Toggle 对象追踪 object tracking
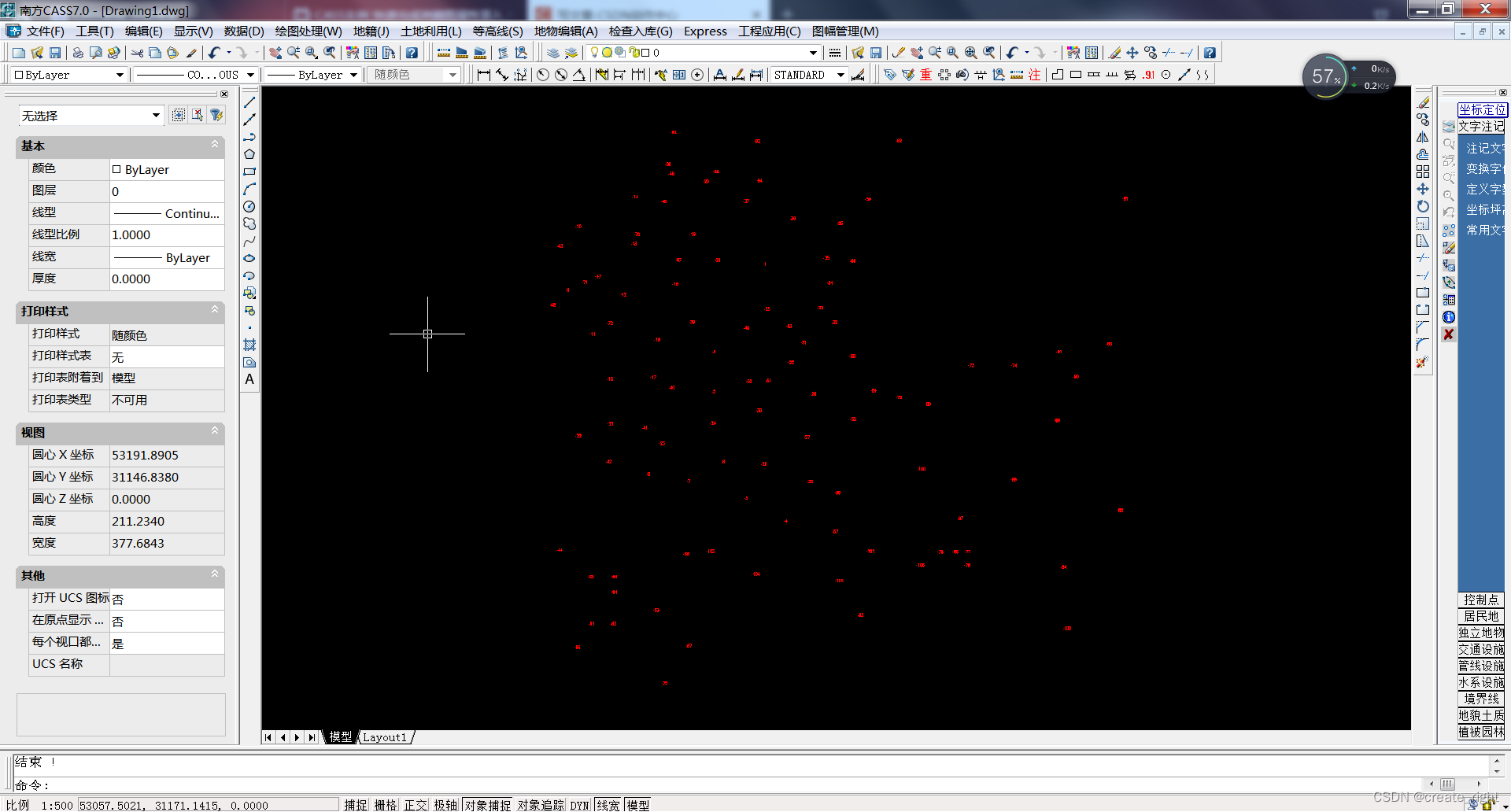Screen dimensions: 1511x812 pos(541,805)
